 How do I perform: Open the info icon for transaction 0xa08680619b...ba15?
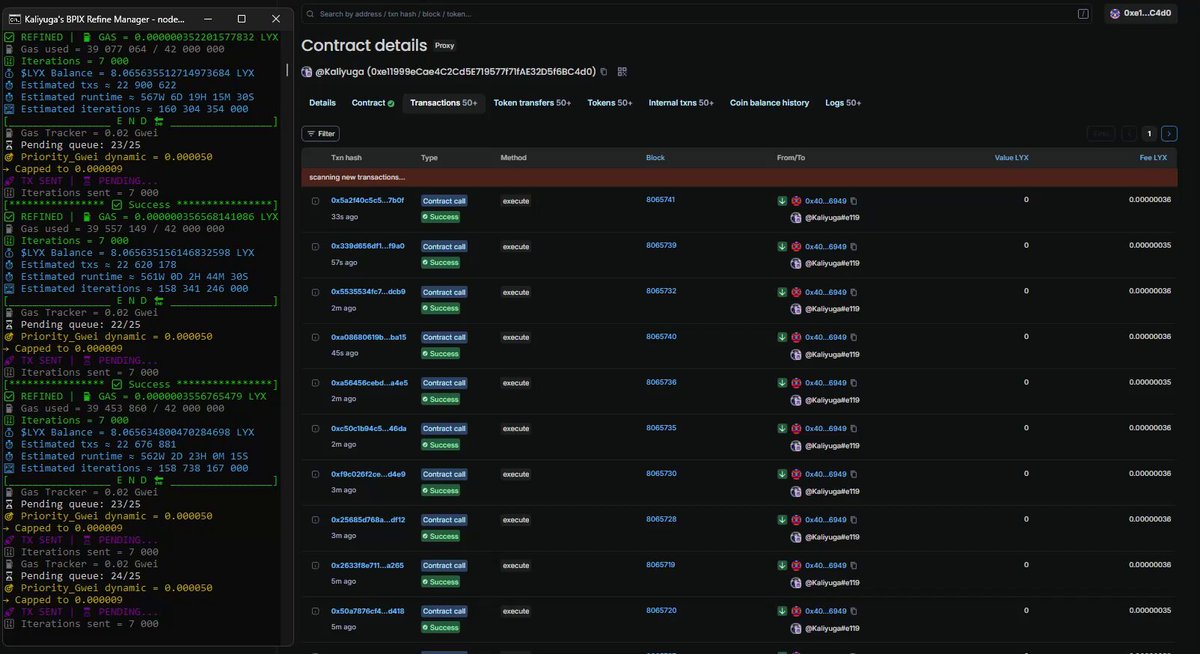pos(315,337)
